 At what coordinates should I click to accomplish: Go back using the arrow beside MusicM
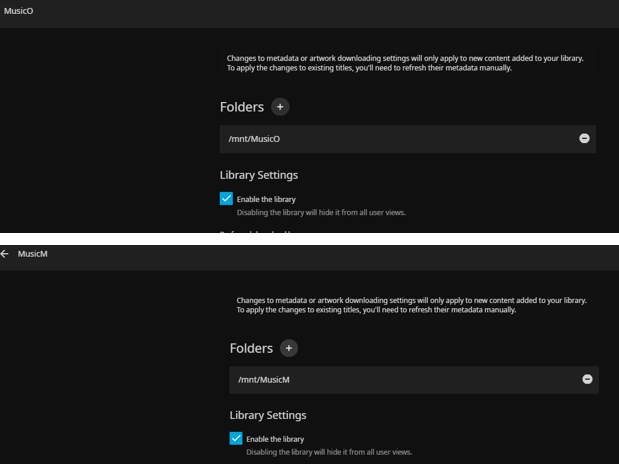[x=6, y=254]
